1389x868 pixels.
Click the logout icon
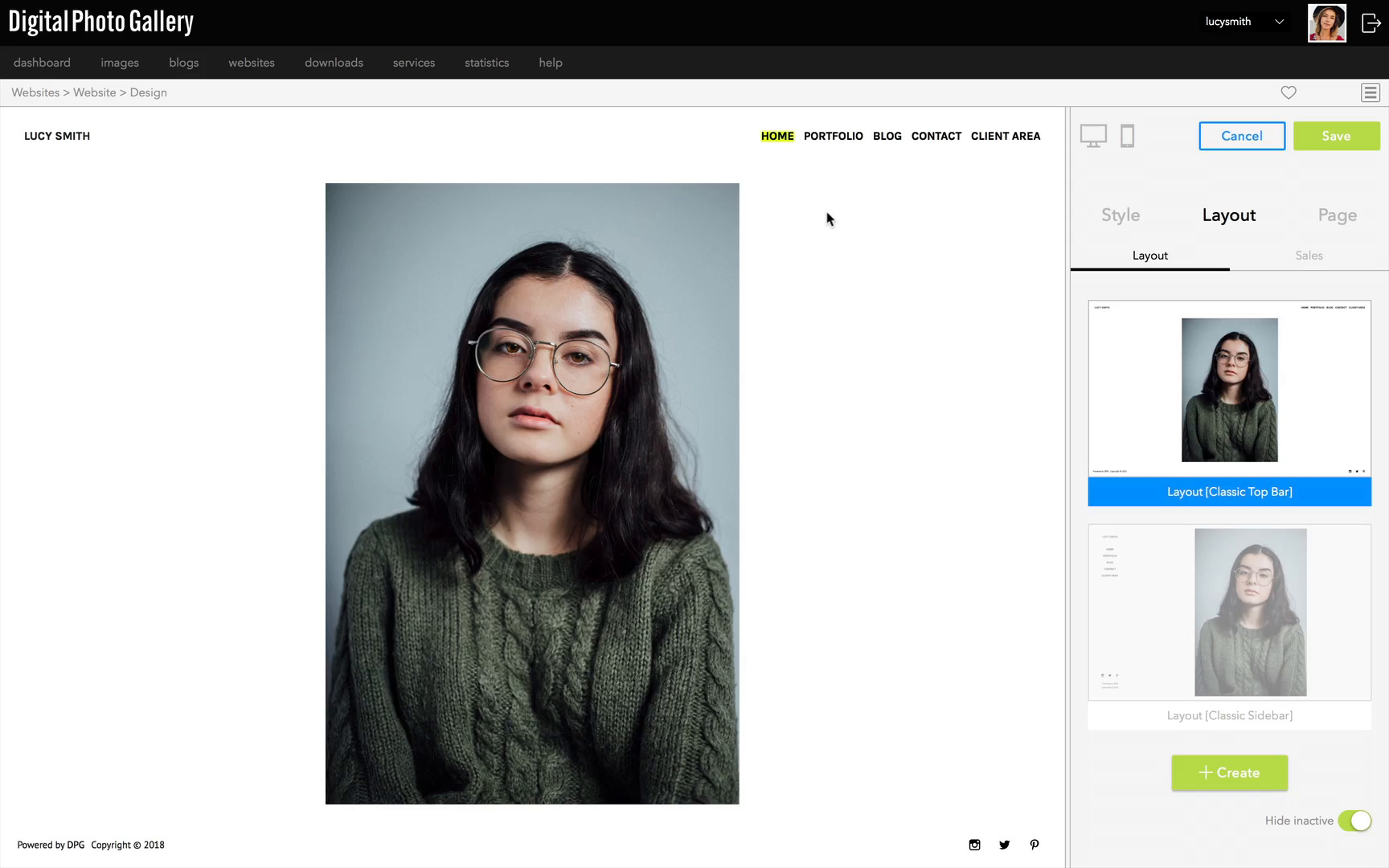1371,23
